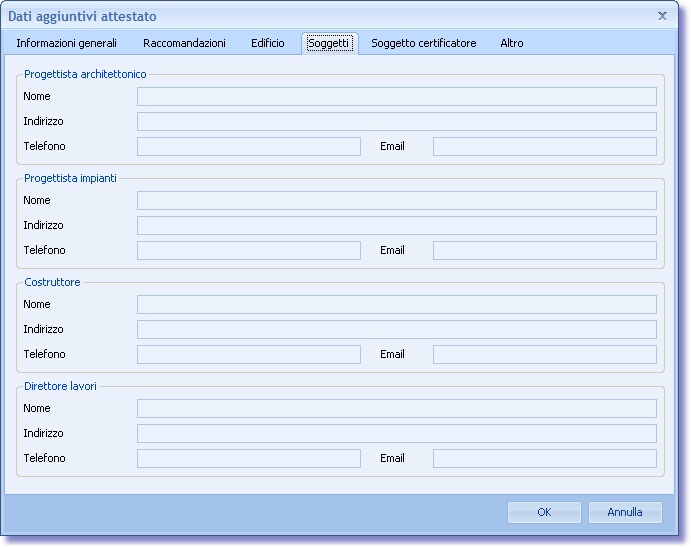The height and width of the screenshot is (548, 691).
Task: Click Nome field under Progettista impianti
Action: tap(397, 200)
